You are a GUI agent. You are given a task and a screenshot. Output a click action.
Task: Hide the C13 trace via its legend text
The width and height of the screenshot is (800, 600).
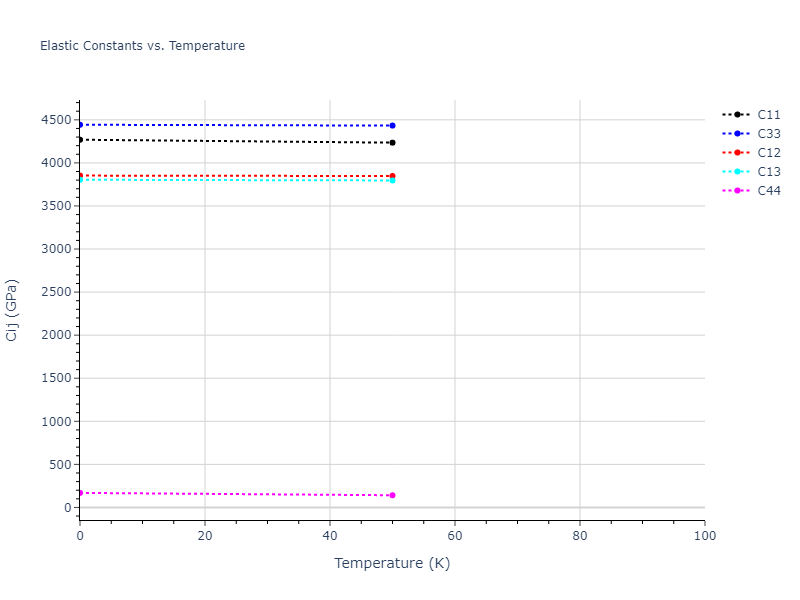coord(769,172)
